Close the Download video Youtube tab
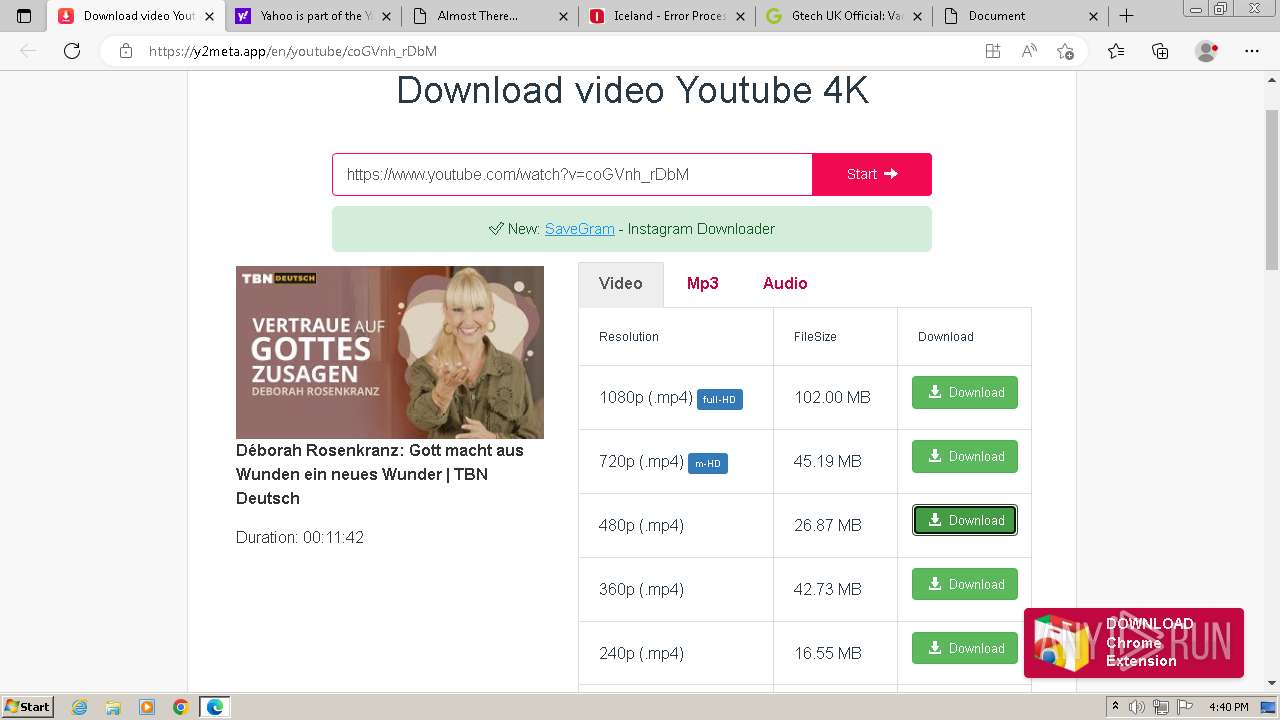The width and height of the screenshot is (1280, 720). tap(209, 16)
